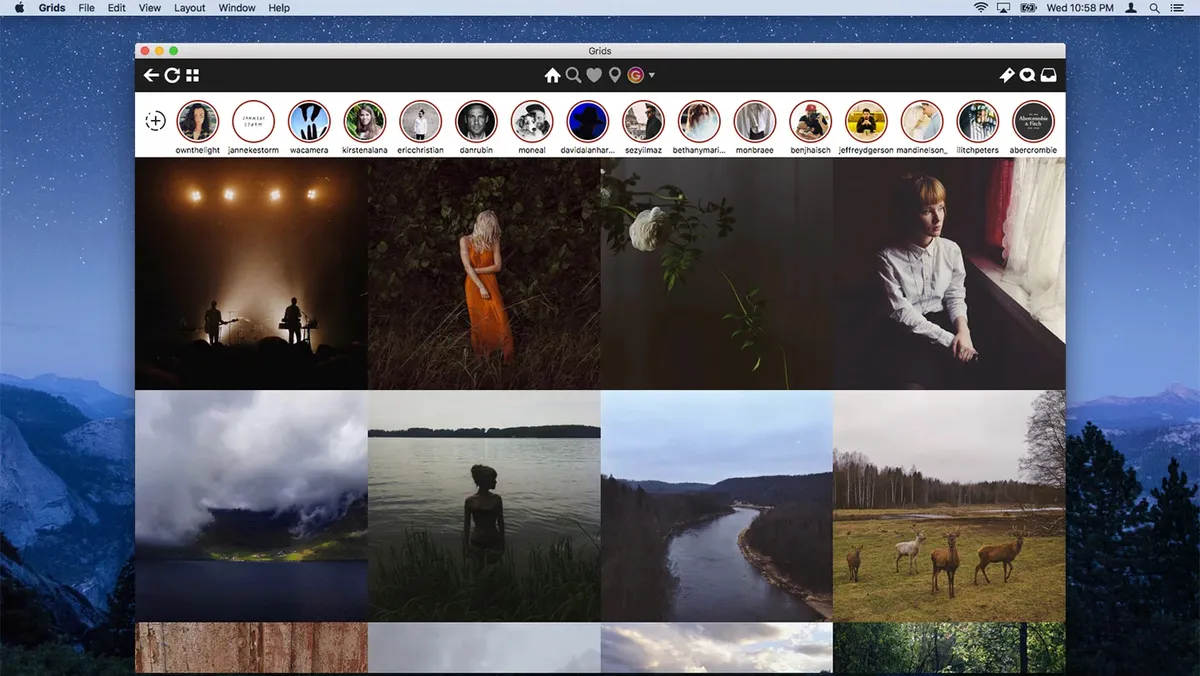Go to the home feed icon
Image resolution: width=1200 pixels, height=676 pixels.
click(x=552, y=75)
